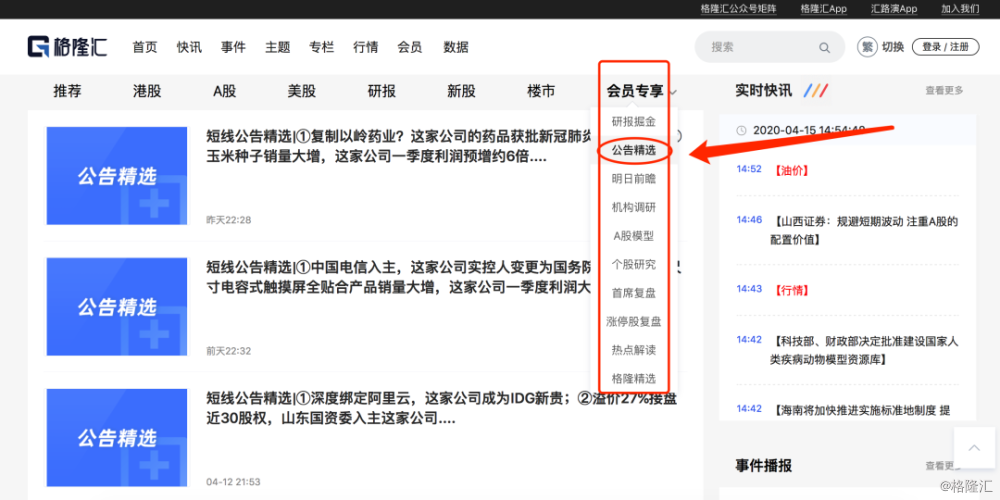Image resolution: width=1000 pixels, height=500 pixels.
Task: Select 机构调研 from the dropdown
Action: coord(633,207)
